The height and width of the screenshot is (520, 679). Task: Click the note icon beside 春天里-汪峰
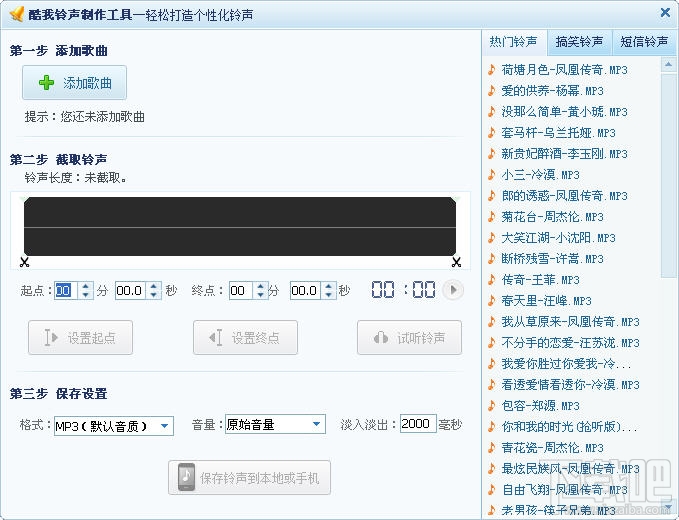491,300
